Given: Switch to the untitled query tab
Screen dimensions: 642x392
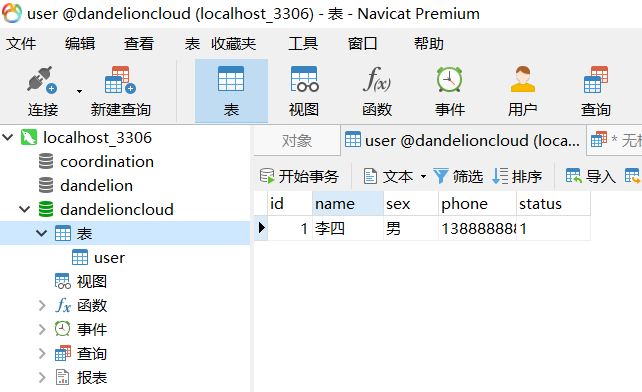Looking at the screenshot, I should click(x=615, y=140).
